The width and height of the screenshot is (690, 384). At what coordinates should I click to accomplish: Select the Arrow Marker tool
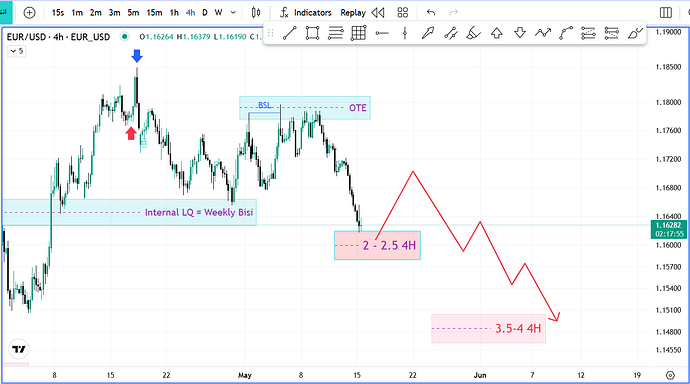[x=428, y=33]
